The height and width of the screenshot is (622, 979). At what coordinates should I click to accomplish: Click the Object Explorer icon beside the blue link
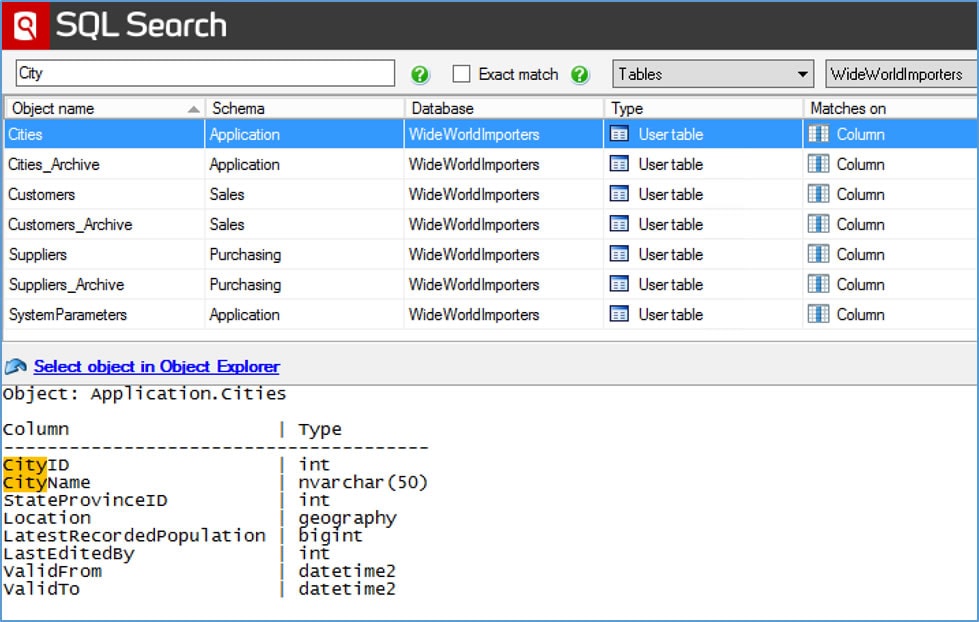tap(16, 366)
